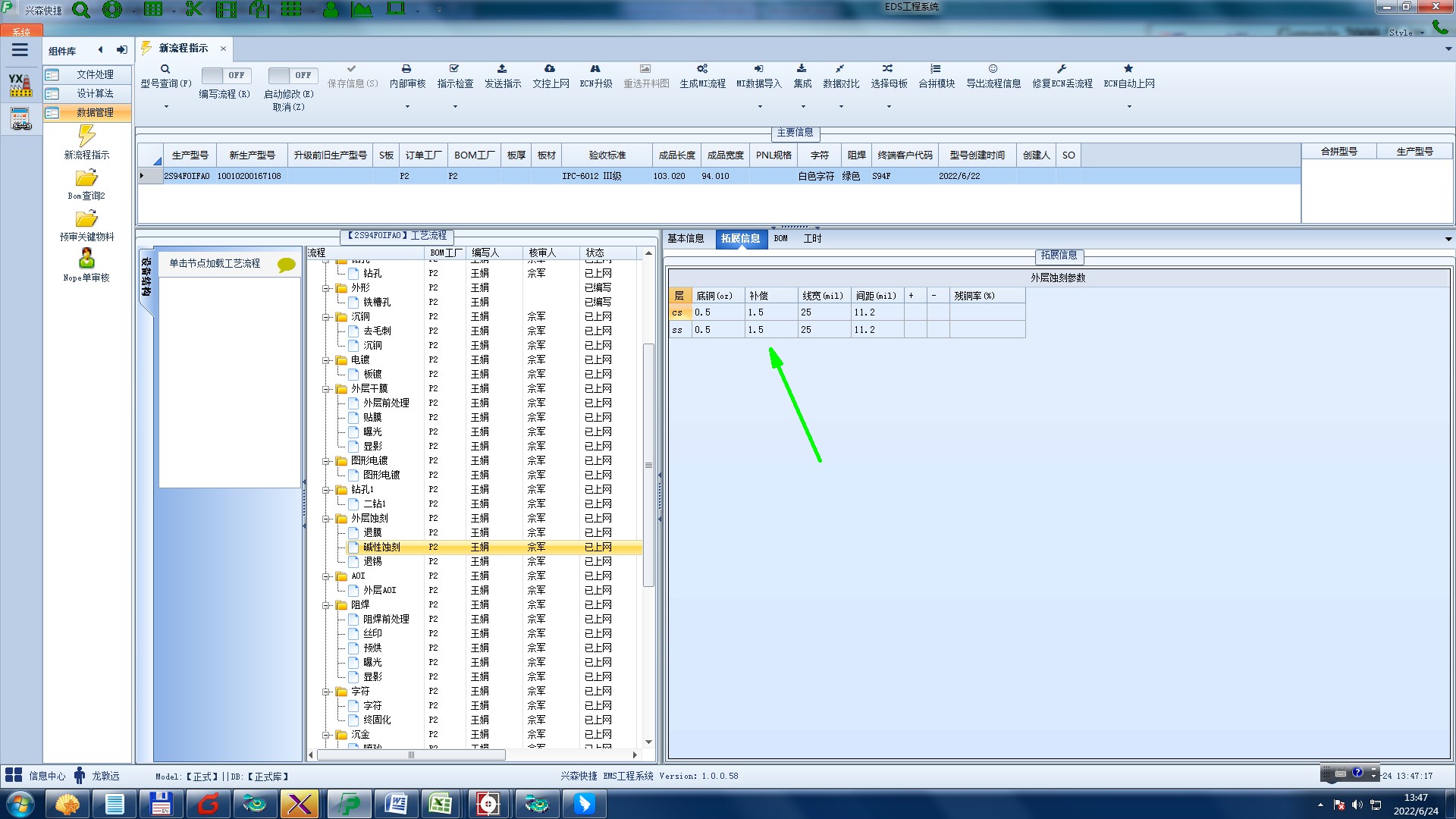Image resolution: width=1456 pixels, height=819 pixels.
Task: Open dropdown arrow under 型号查询
Action: 166,107
